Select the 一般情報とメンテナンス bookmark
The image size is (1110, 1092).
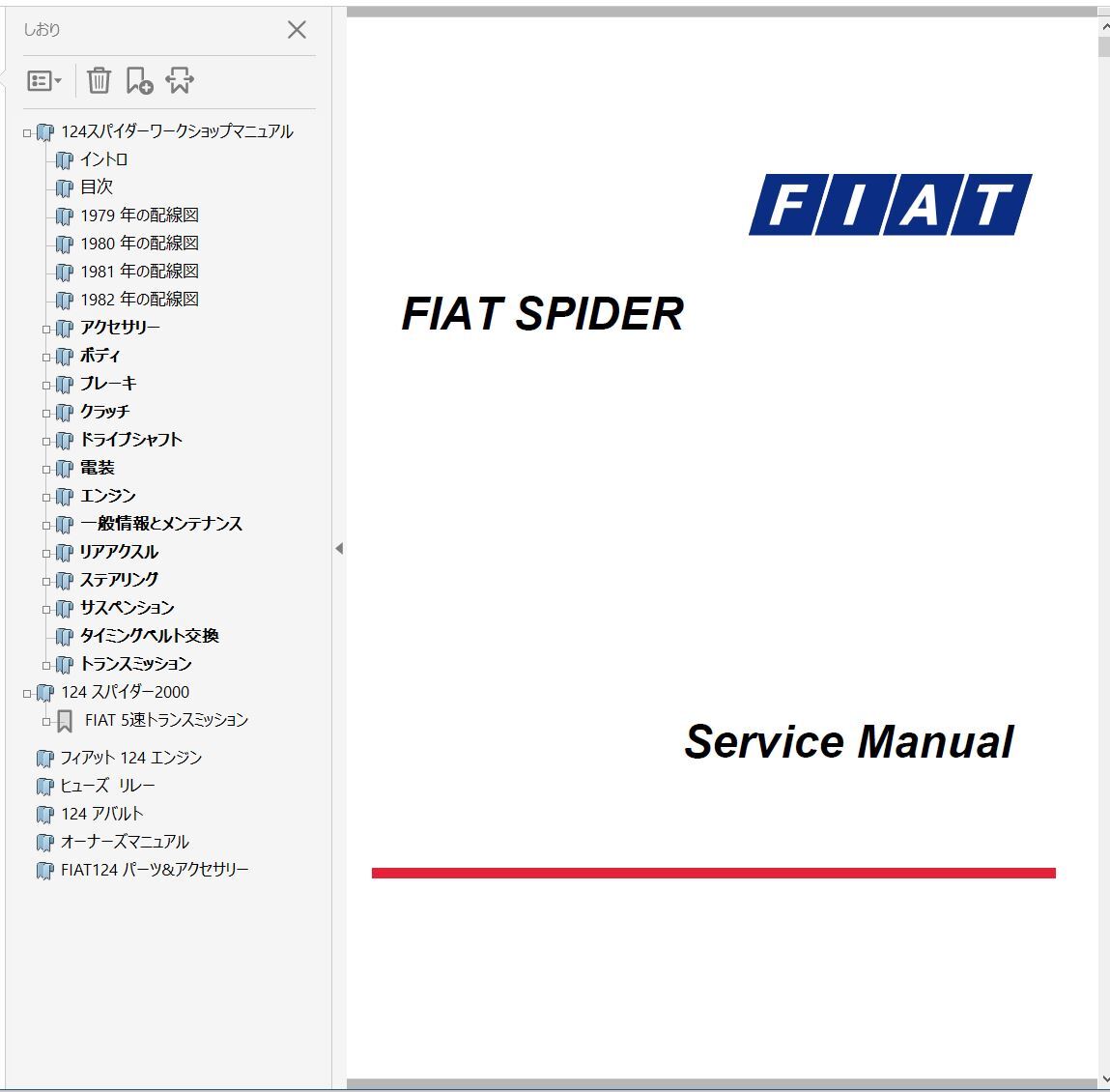[x=160, y=524]
